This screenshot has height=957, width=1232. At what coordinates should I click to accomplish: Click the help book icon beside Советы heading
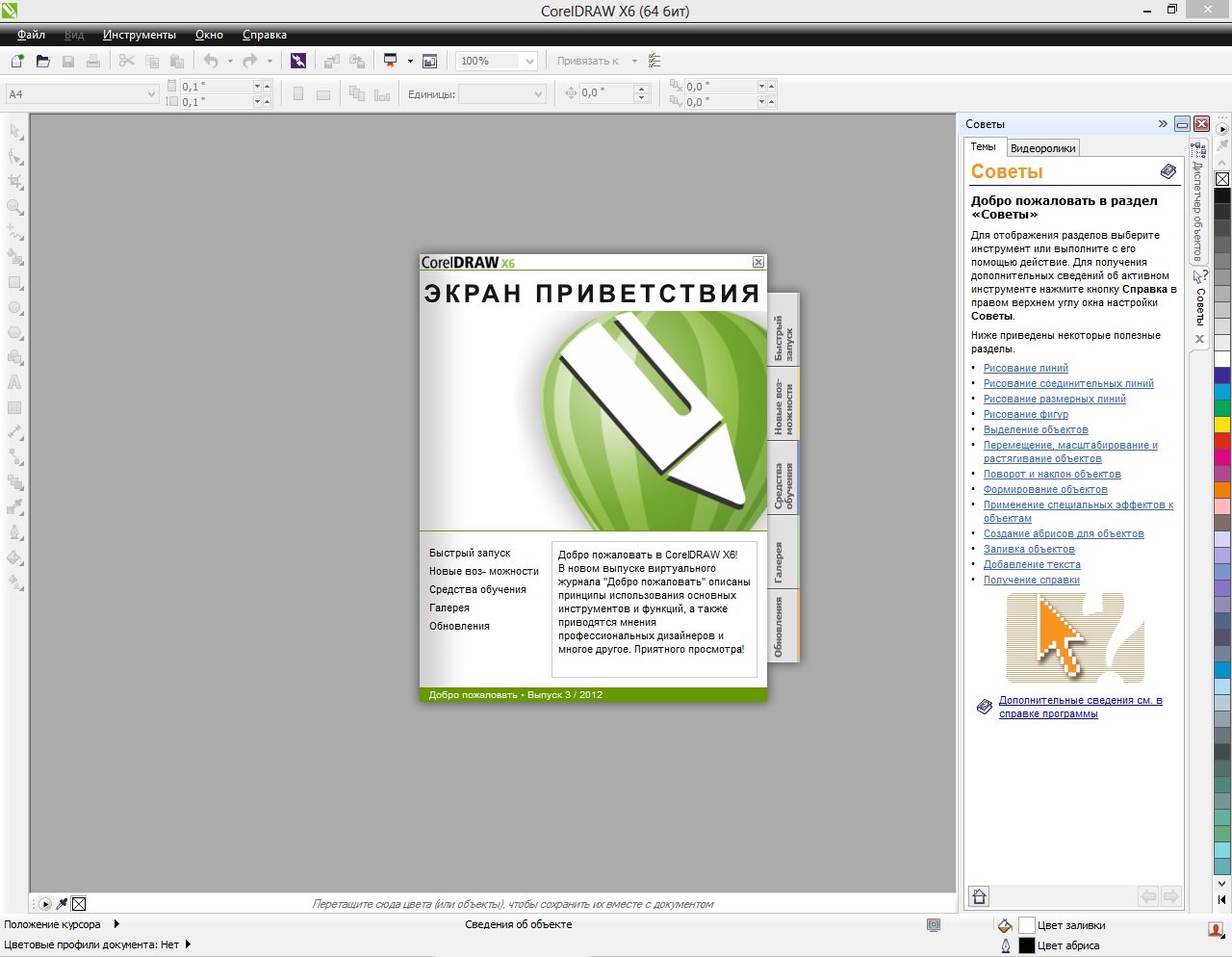[x=1168, y=171]
